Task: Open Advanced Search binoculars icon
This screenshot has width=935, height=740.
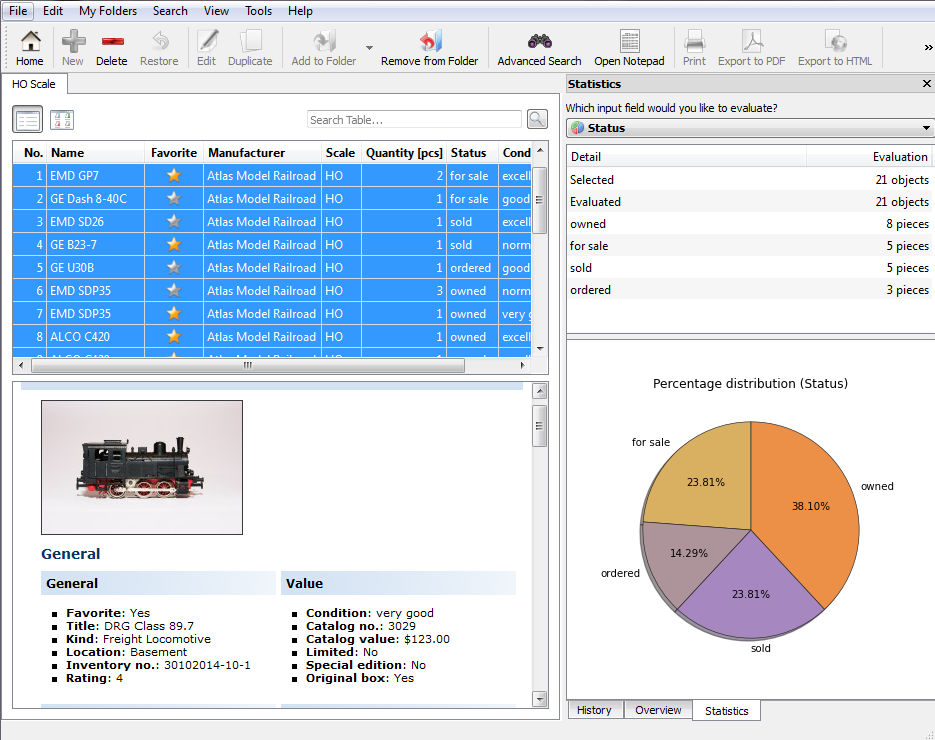Action: [540, 42]
